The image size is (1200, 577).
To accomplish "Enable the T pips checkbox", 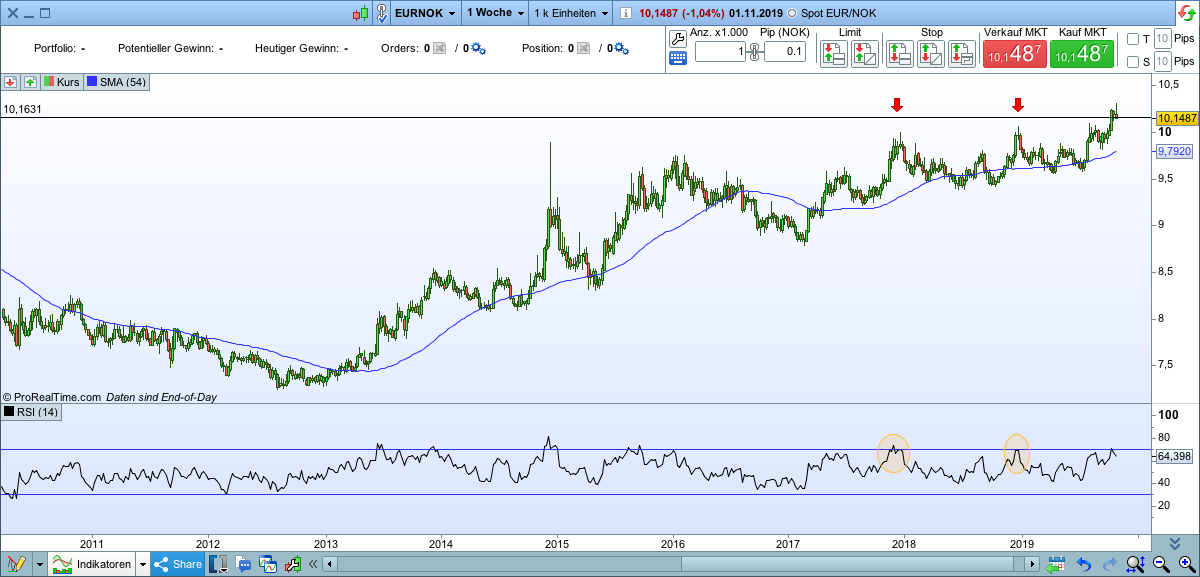I will [x=1133, y=39].
